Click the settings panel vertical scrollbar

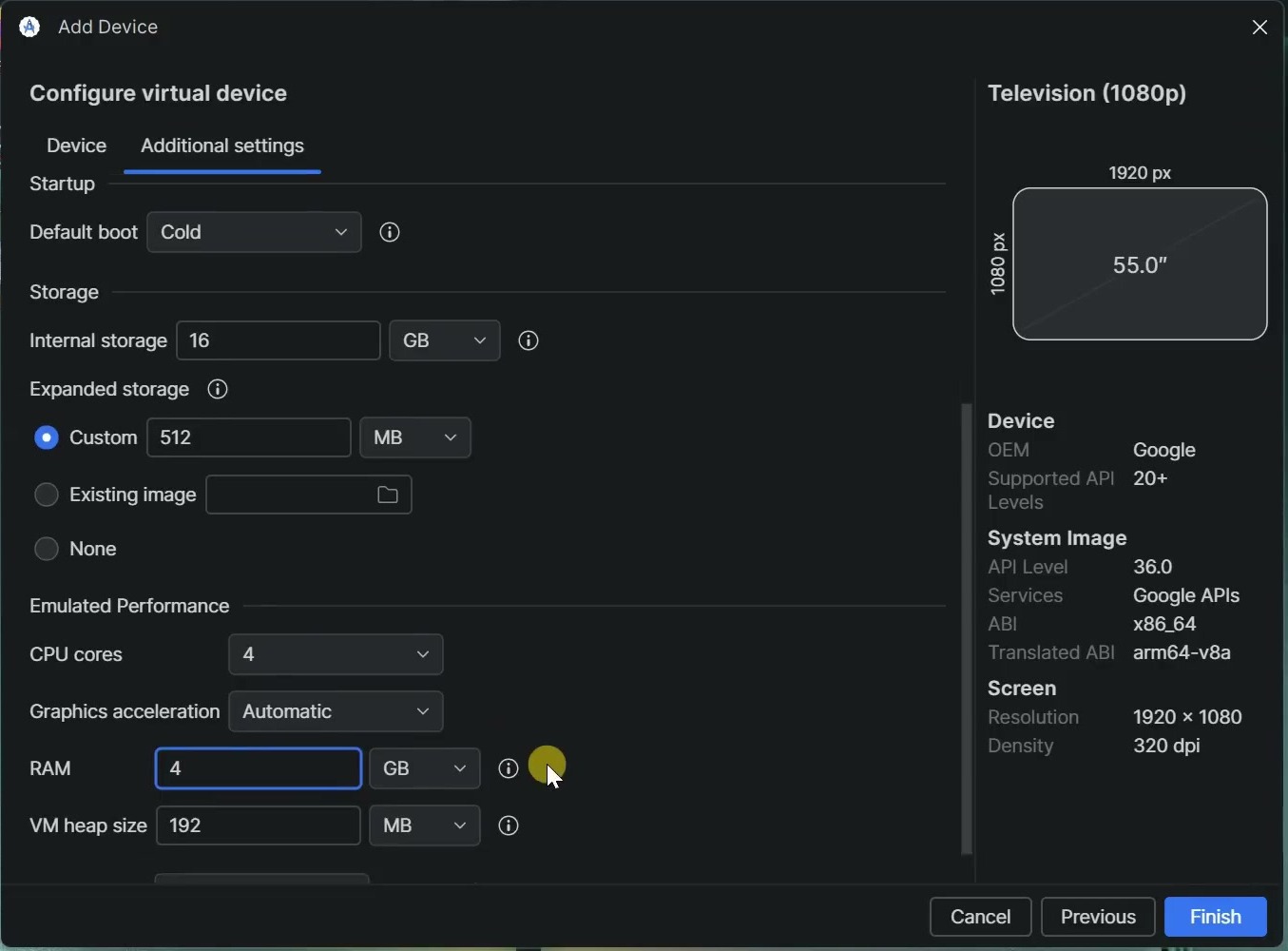[967, 630]
